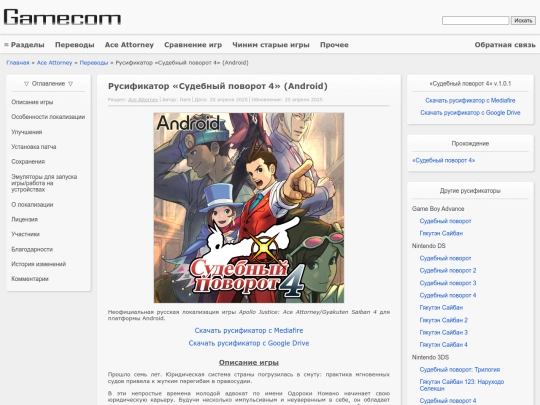This screenshot has width=540, height=405.
Task: Jump to История изменений section
Action: [x=39, y=264]
